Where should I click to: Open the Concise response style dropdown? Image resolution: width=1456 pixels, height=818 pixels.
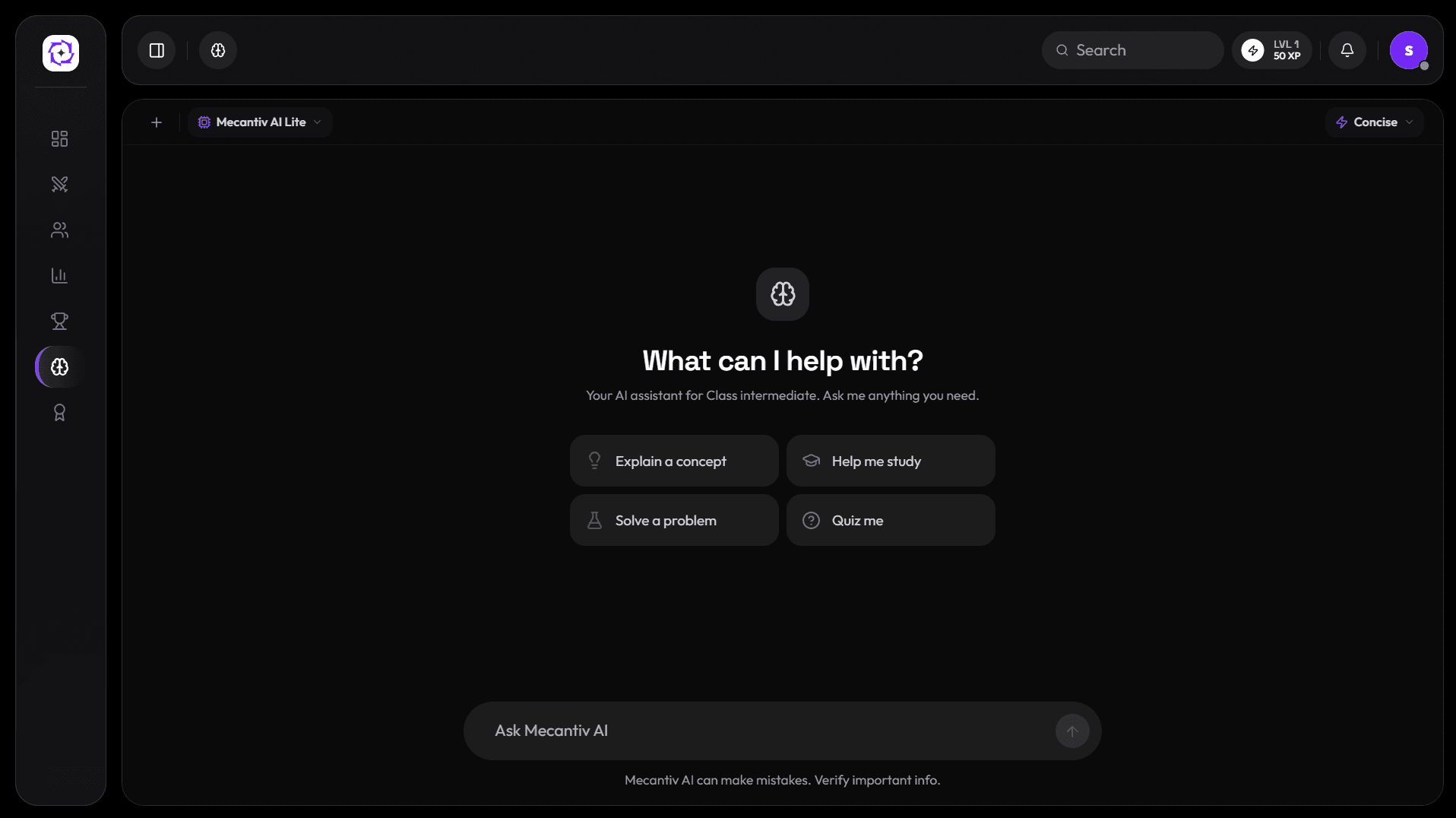[x=1374, y=122]
